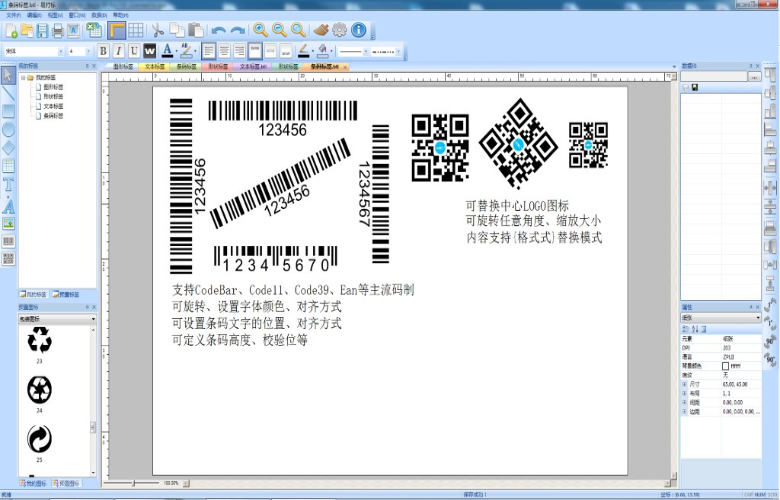
Task: Click background color white swatch in properties
Action: 725,366
